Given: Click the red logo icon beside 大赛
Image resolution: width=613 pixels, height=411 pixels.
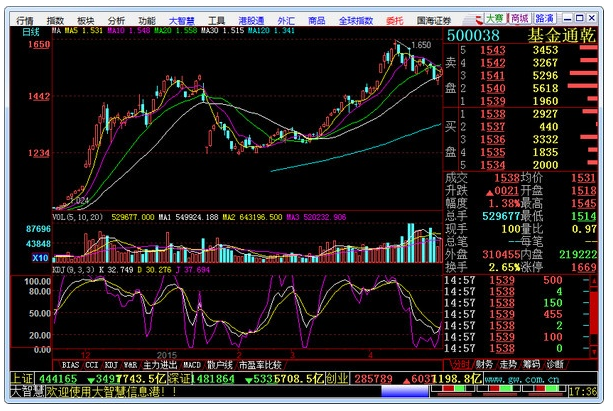Looking at the screenshot, I should 479,19.
